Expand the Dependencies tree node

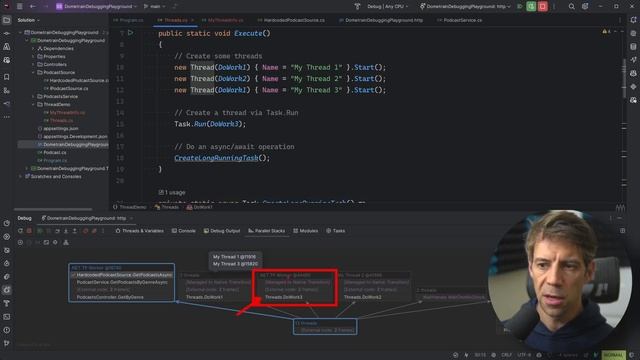[33, 49]
